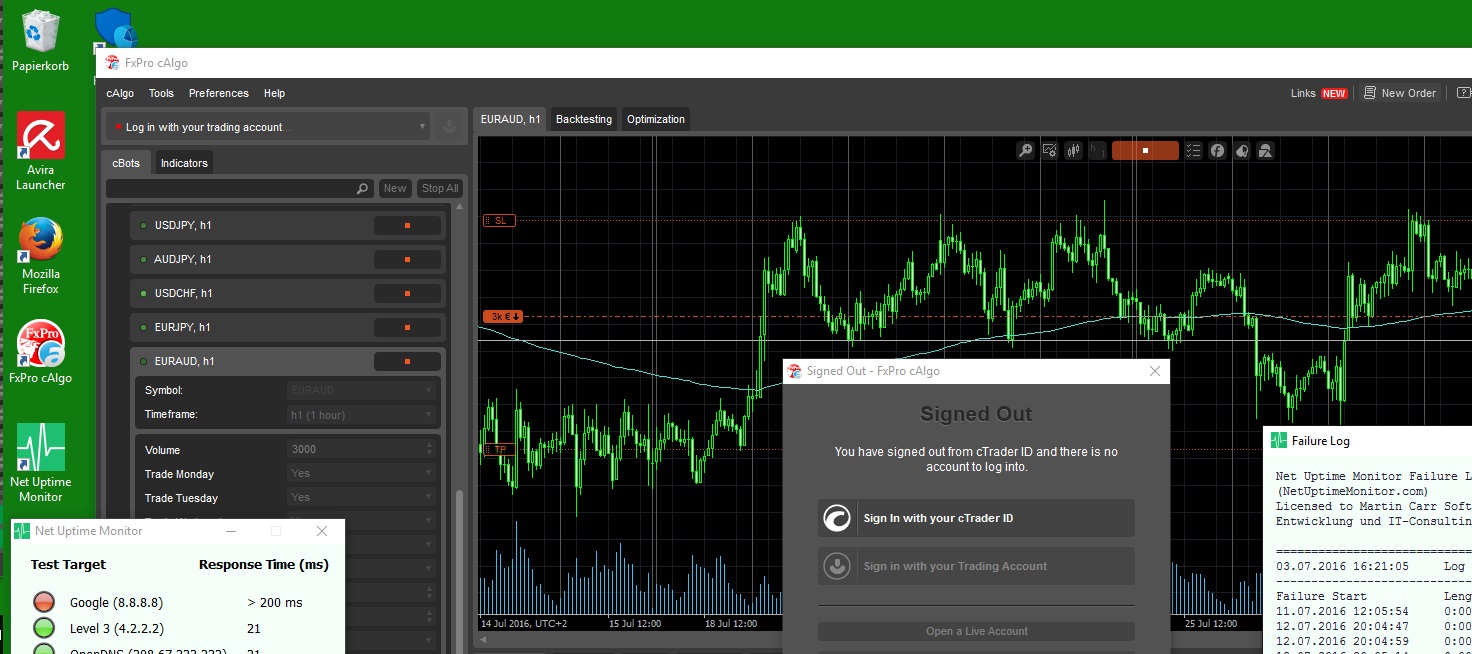Image resolution: width=1472 pixels, height=654 pixels.
Task: Click the search magnifier icon in cBots panel
Action: click(363, 188)
